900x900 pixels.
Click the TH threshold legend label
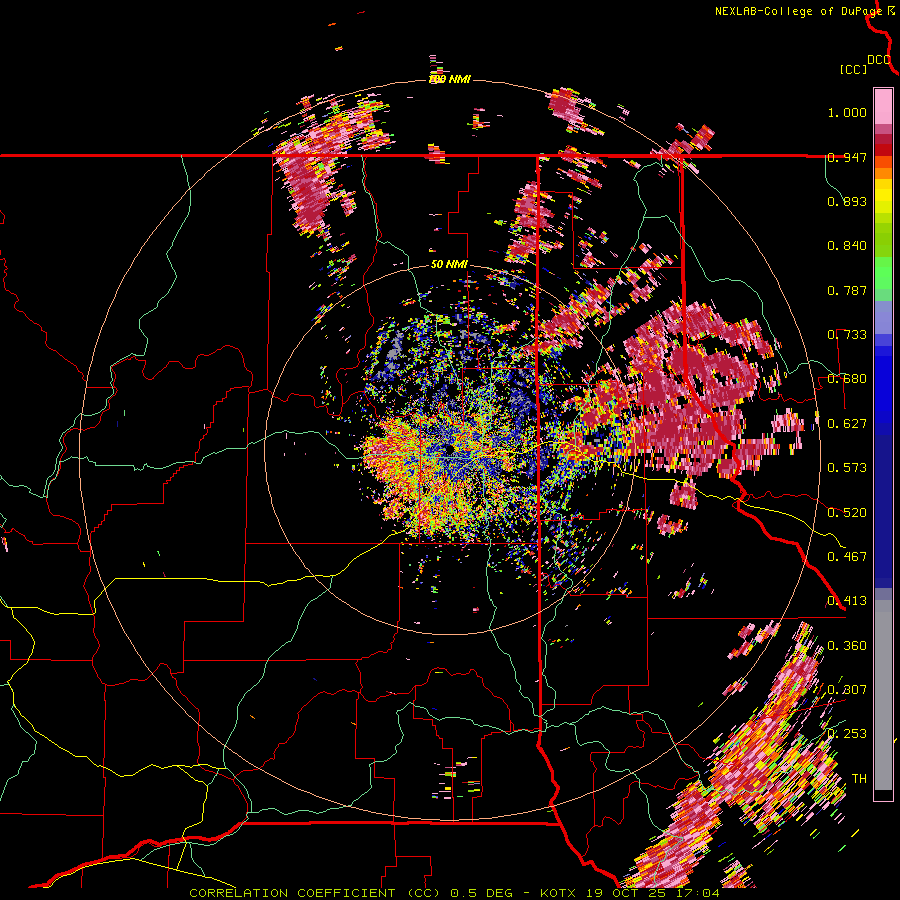(859, 779)
